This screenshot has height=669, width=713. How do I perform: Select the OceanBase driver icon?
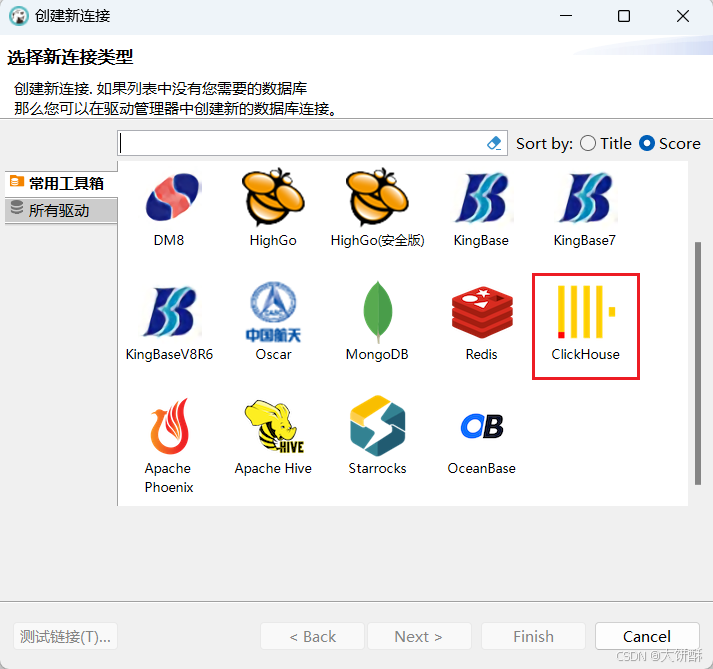pyautogui.click(x=482, y=426)
